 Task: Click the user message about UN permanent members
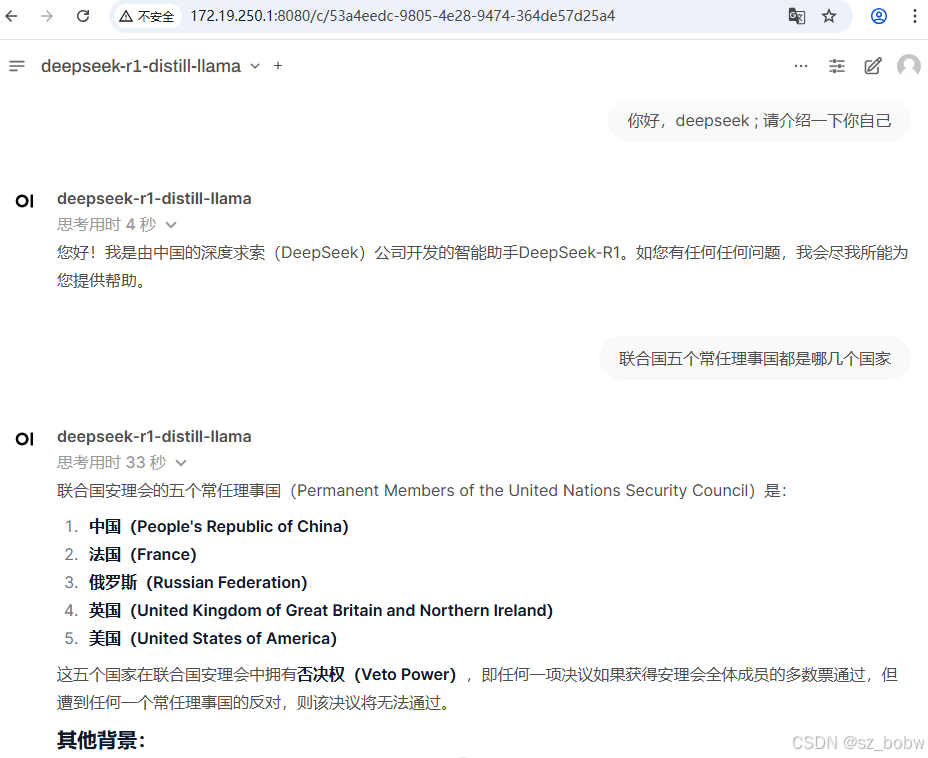click(755, 359)
